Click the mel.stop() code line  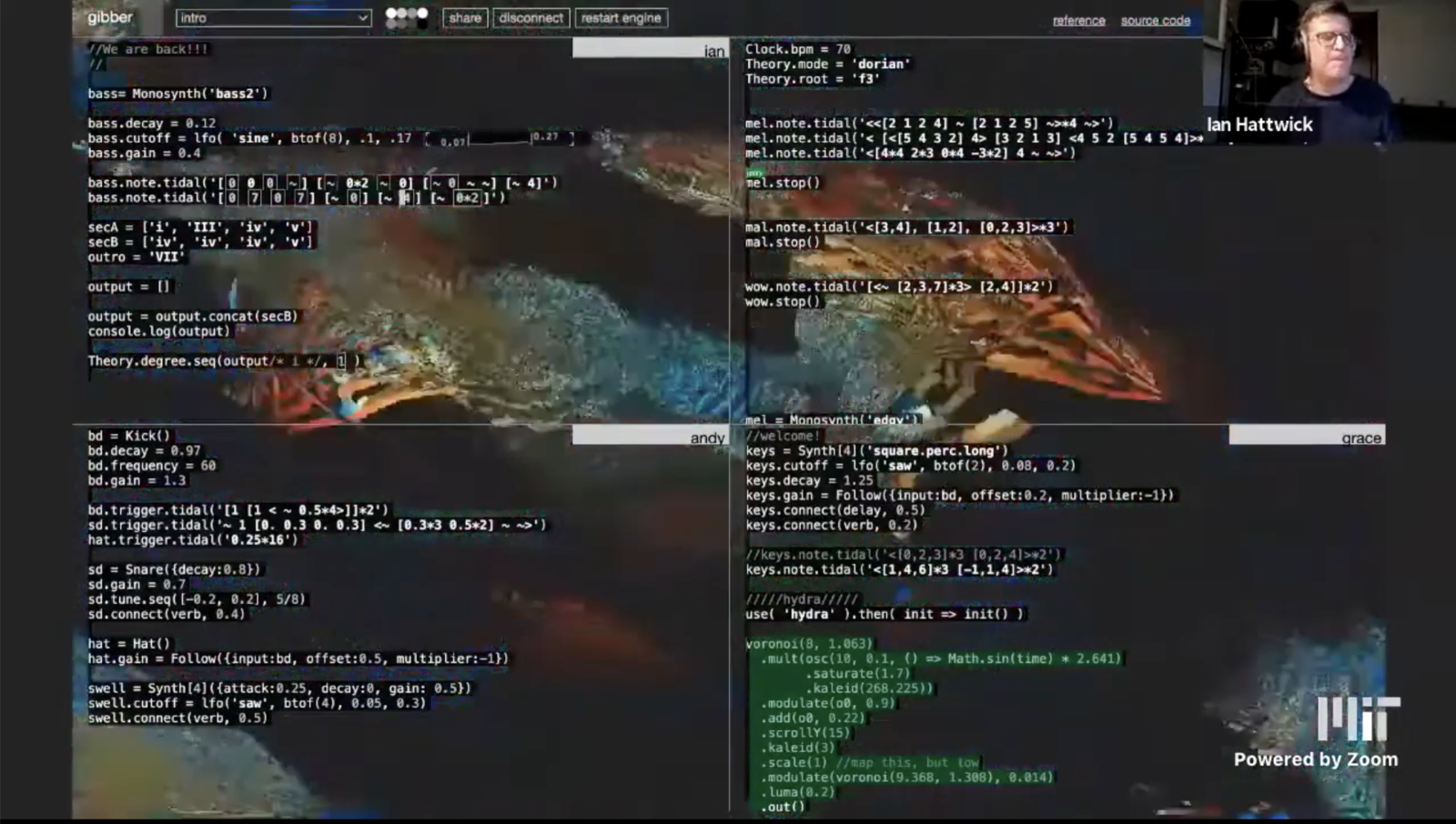coord(783,183)
